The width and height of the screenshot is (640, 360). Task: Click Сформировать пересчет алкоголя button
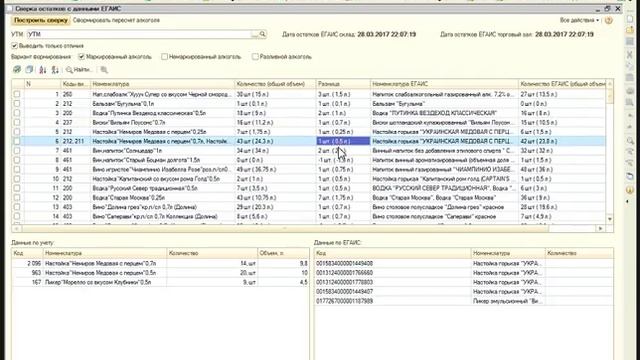(116, 20)
